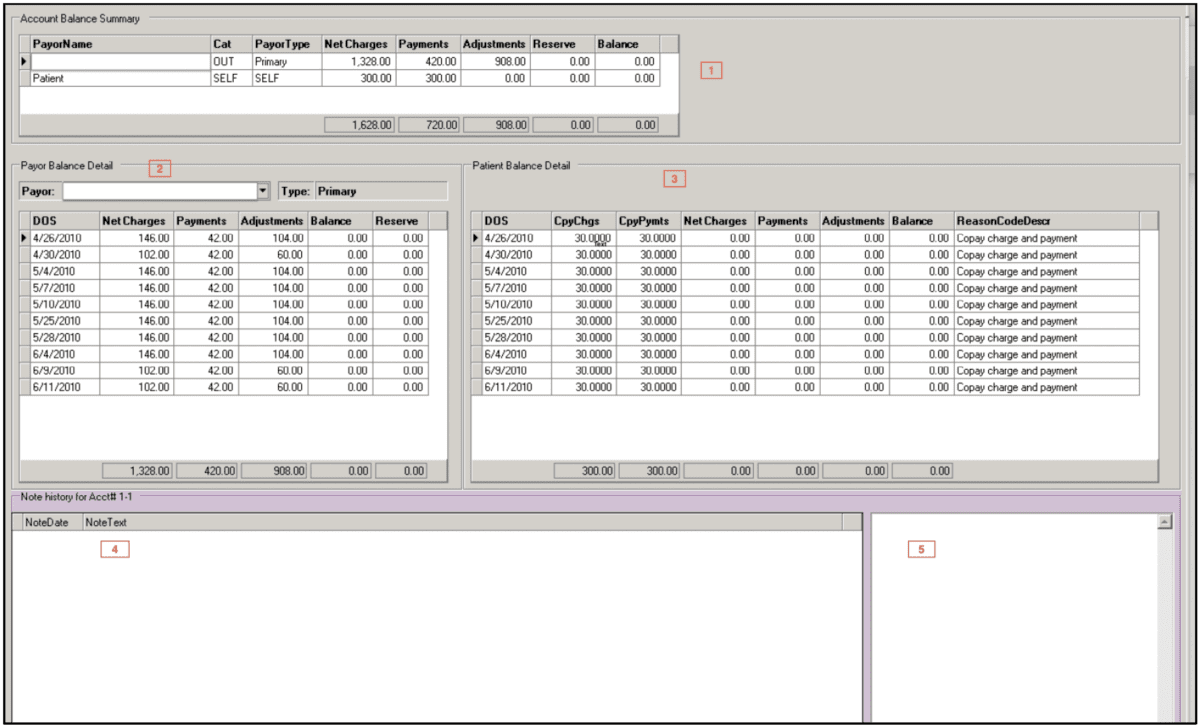
Task: Click the NoteText column header
Action: 105,521
